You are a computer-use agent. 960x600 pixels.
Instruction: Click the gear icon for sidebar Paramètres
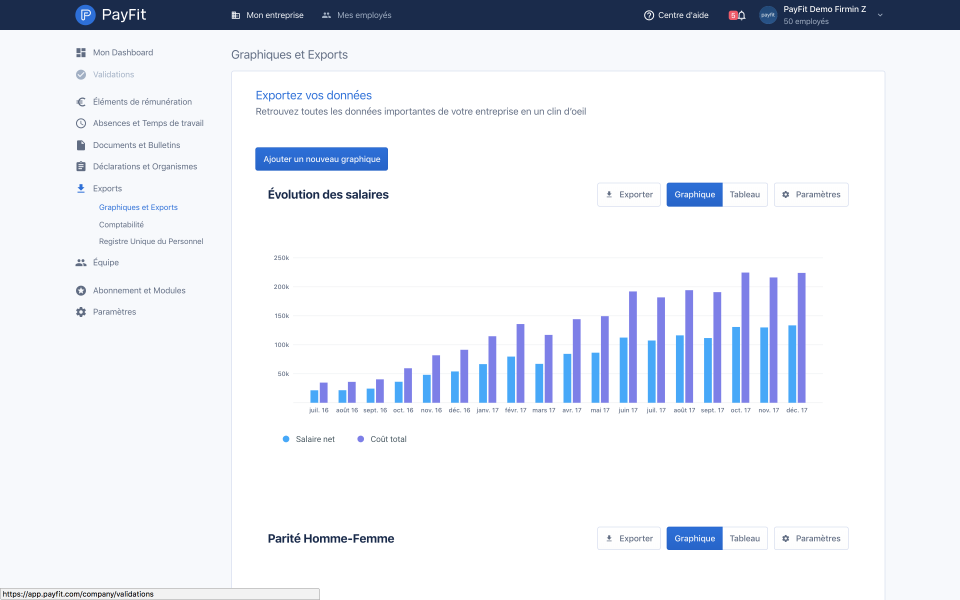coord(81,312)
